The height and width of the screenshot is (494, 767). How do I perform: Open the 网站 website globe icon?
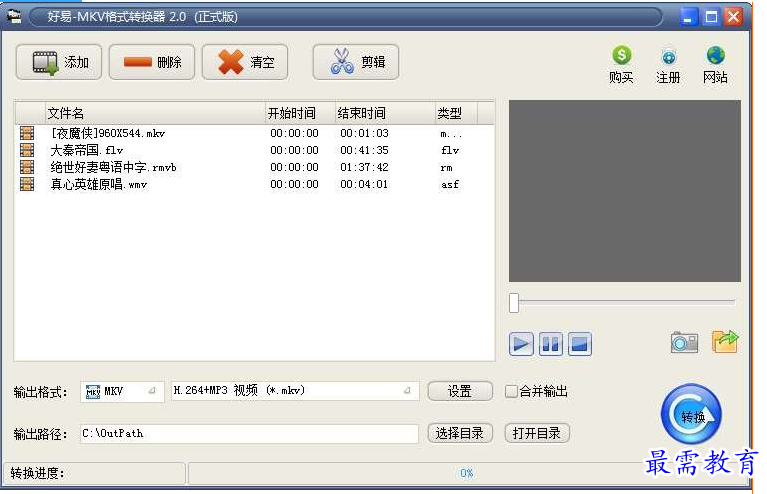click(x=715, y=65)
